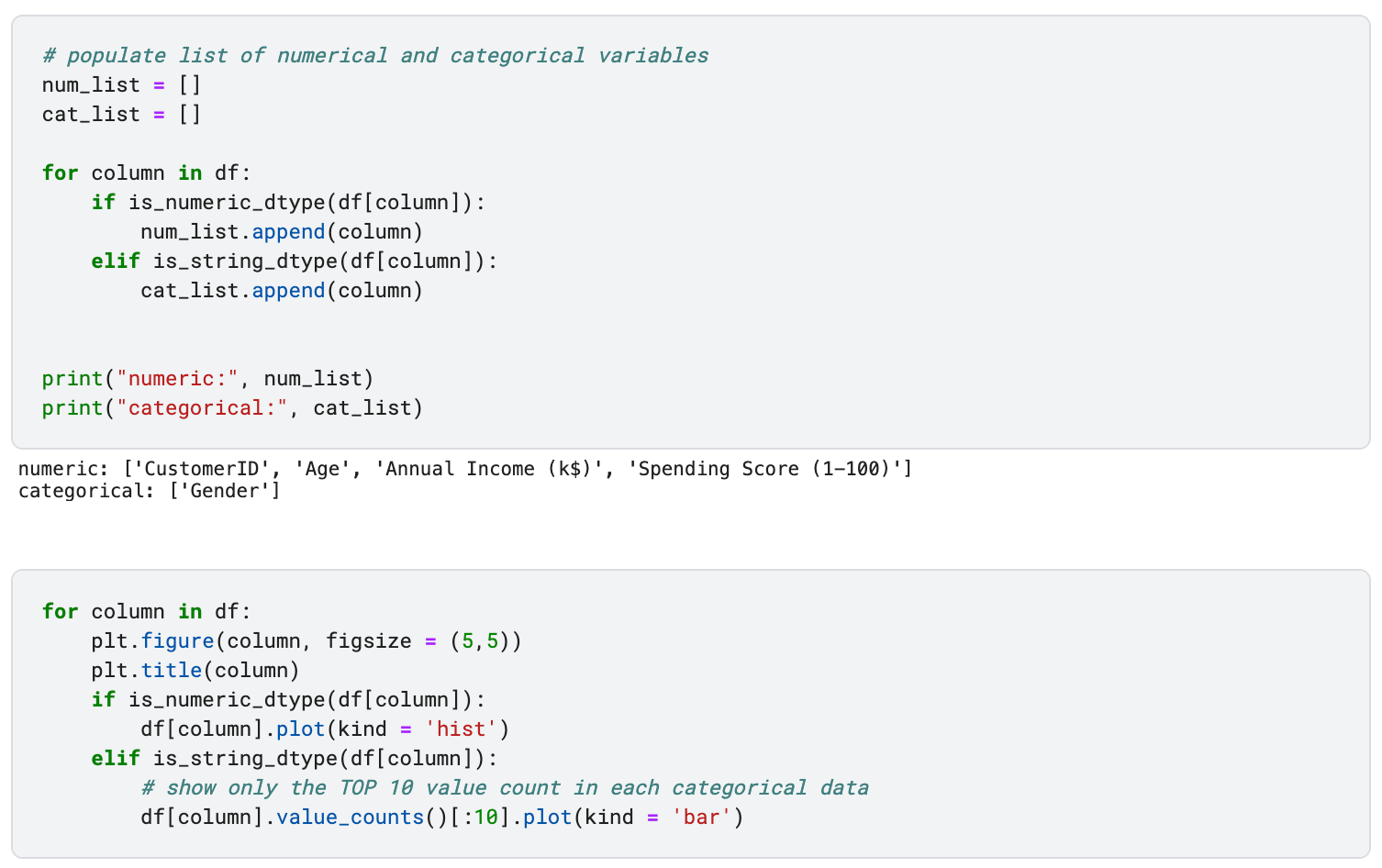This screenshot has height=868, width=1382.
Task: Click the print("categorical:", cat_list) line
Action: (x=233, y=408)
